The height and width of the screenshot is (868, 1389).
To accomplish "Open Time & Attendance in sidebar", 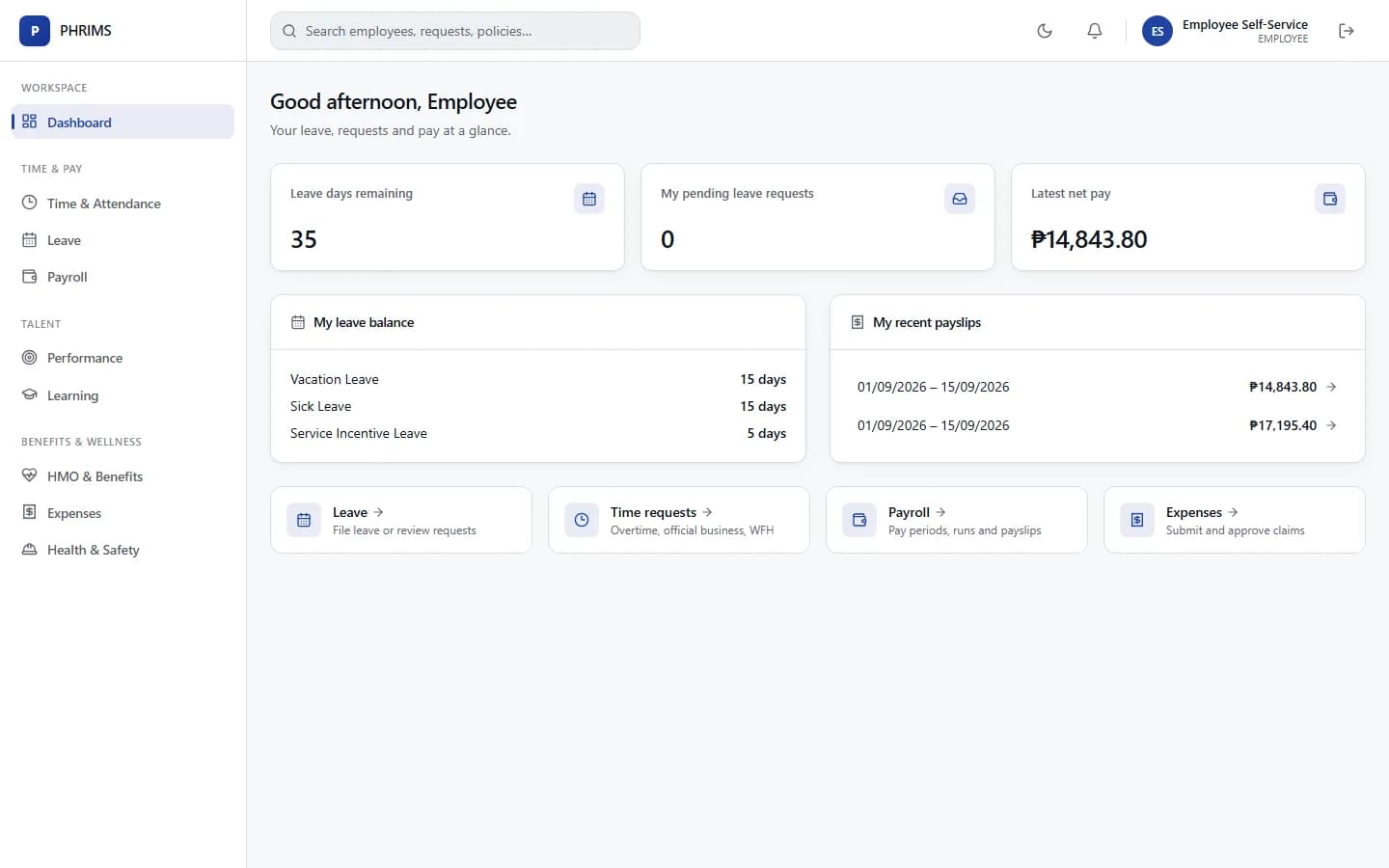I will click(x=123, y=203).
